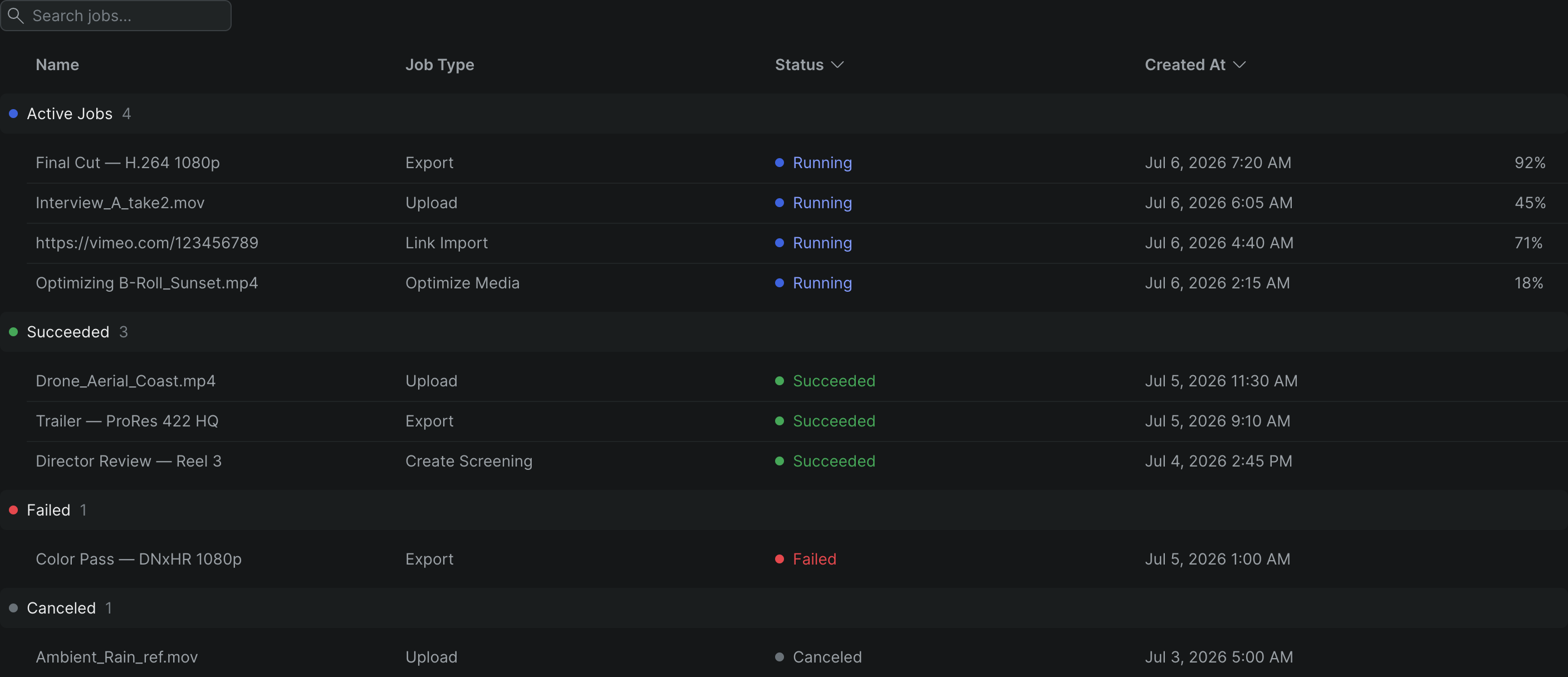
Task: Click the search magnifier icon
Action: pos(16,16)
